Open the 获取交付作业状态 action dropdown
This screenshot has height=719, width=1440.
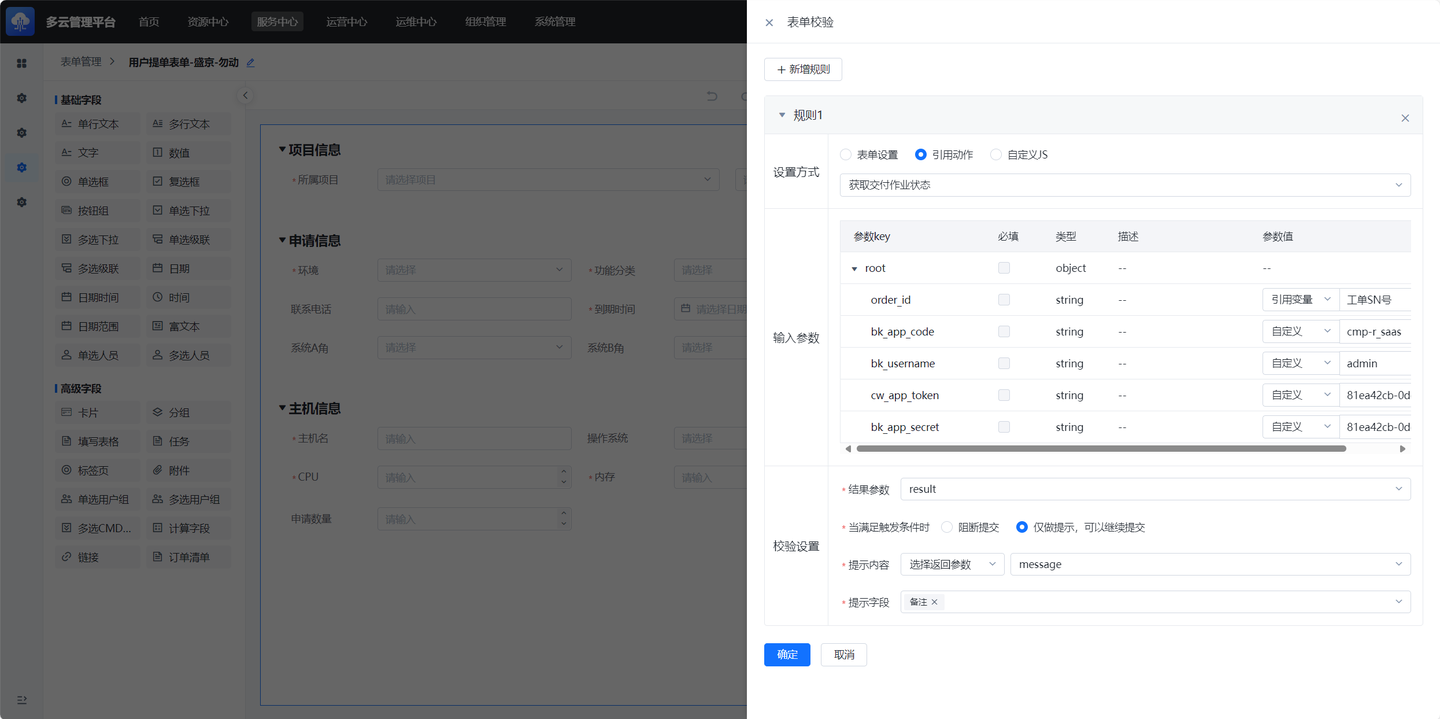pyautogui.click(x=1125, y=185)
